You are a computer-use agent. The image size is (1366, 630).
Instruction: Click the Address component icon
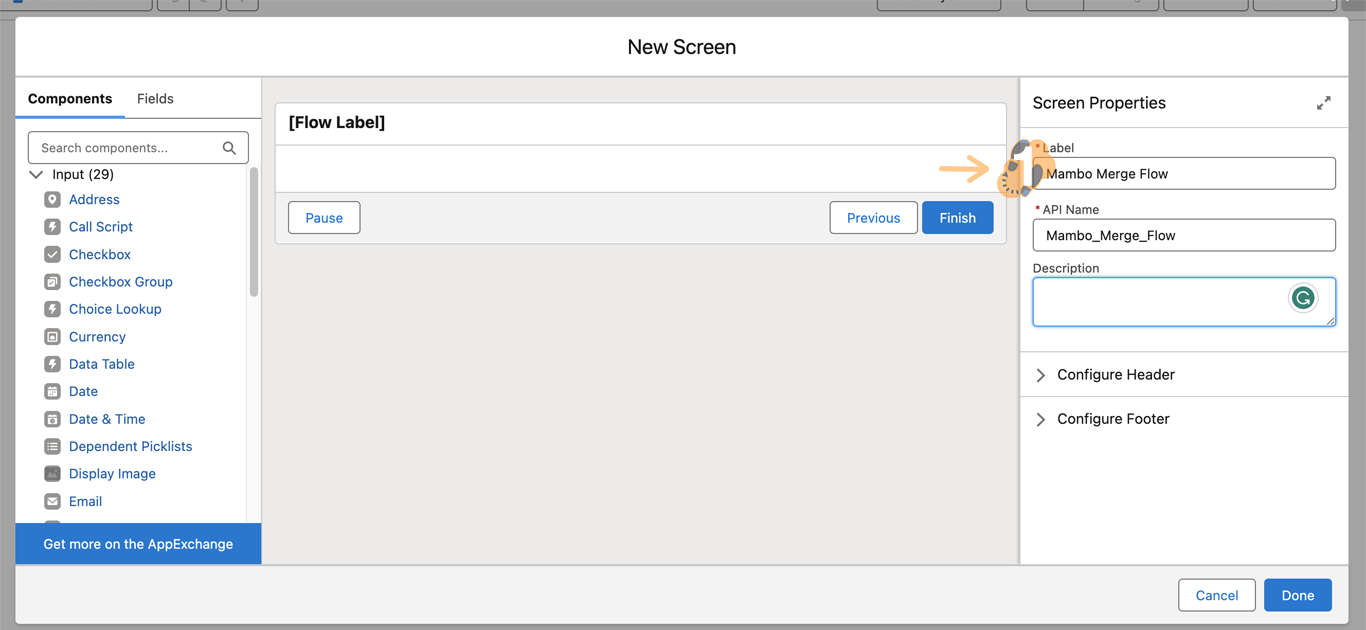click(x=52, y=200)
